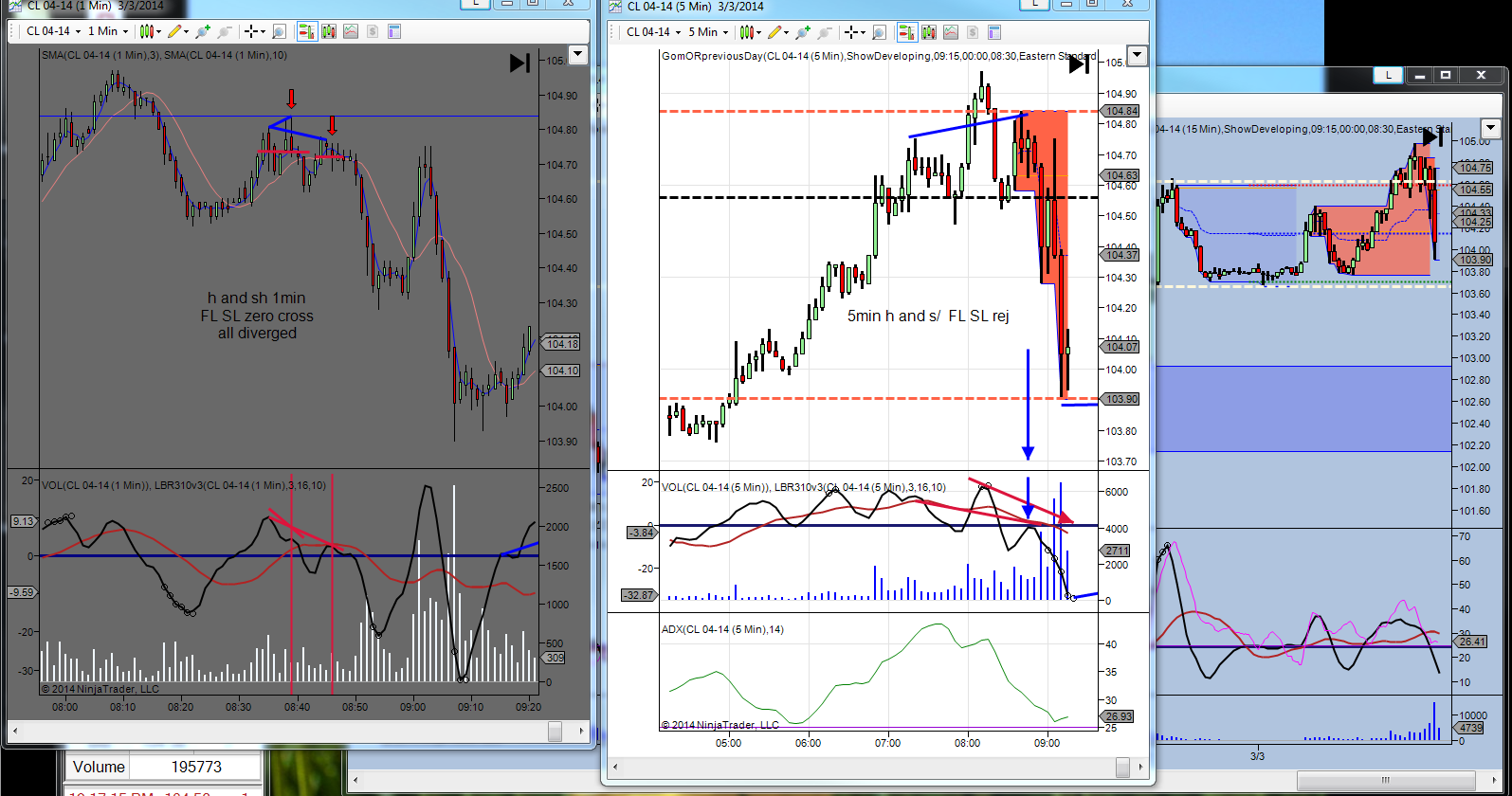Open the price-axis dropdown arrow in 15 Min chart
The height and width of the screenshot is (796, 1512).
[x=1491, y=129]
